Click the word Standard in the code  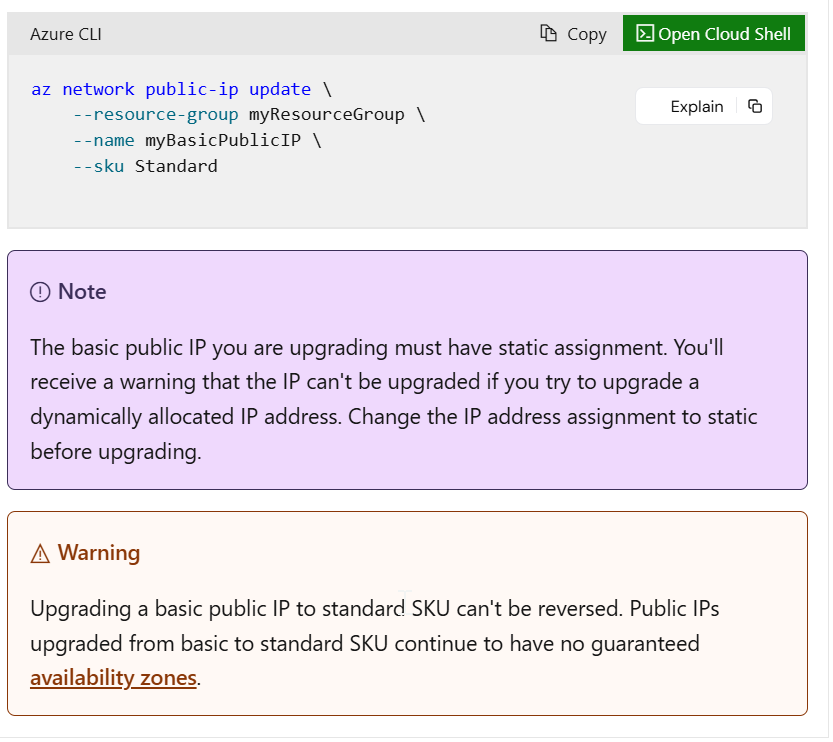point(176,166)
